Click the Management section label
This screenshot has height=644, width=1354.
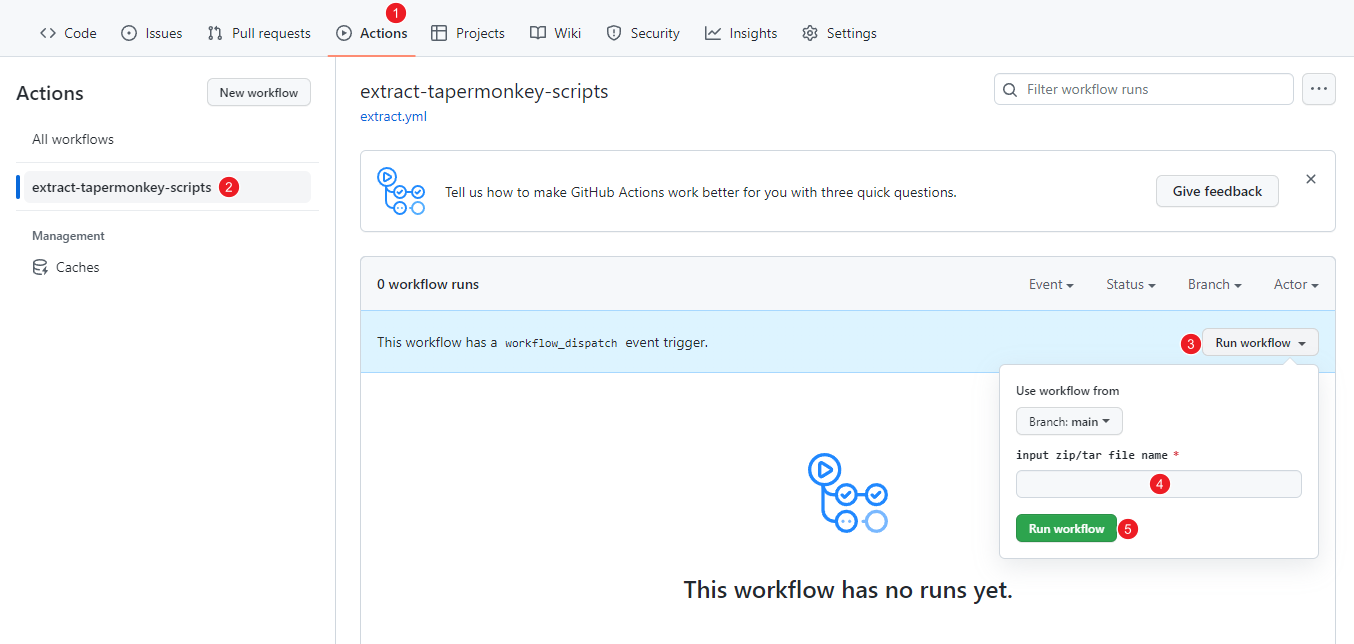pos(68,236)
